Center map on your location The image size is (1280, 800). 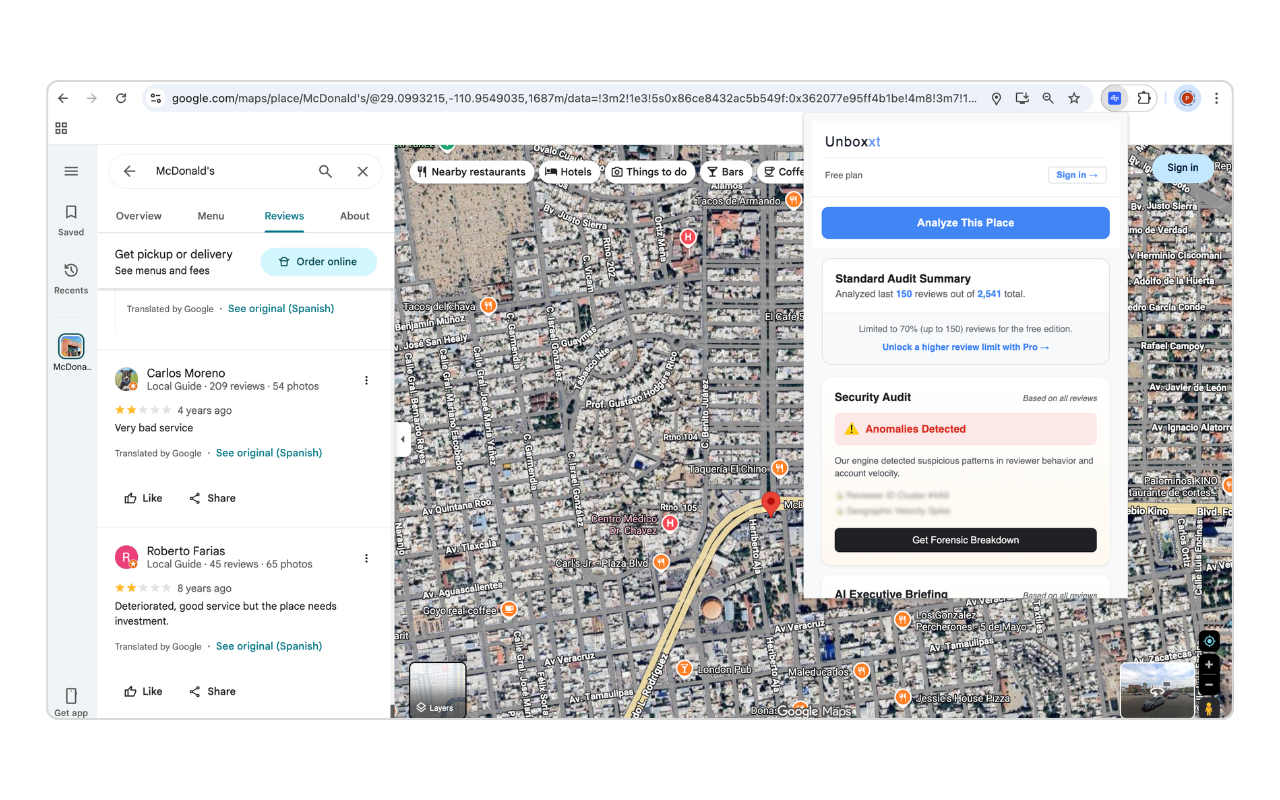coord(1209,641)
